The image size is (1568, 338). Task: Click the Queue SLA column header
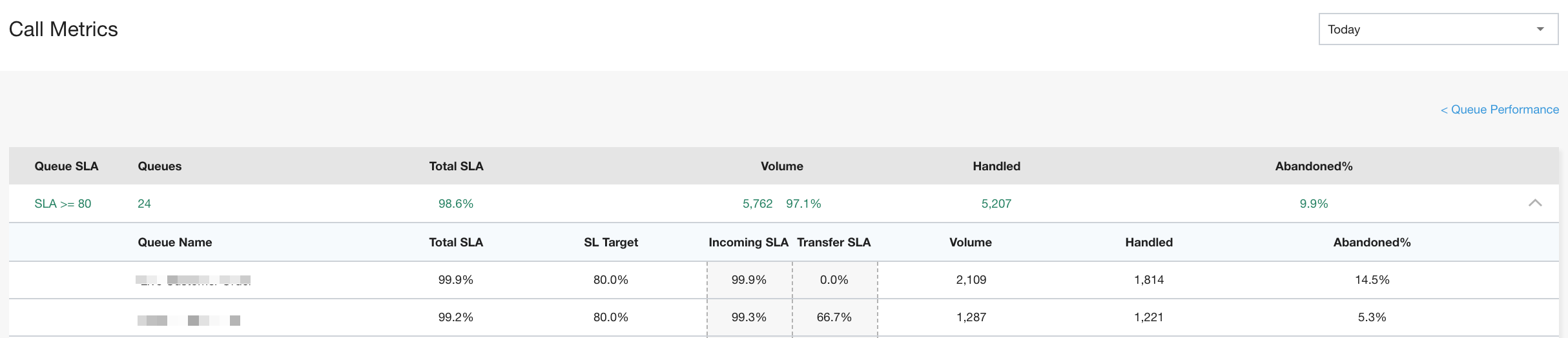pyautogui.click(x=67, y=166)
